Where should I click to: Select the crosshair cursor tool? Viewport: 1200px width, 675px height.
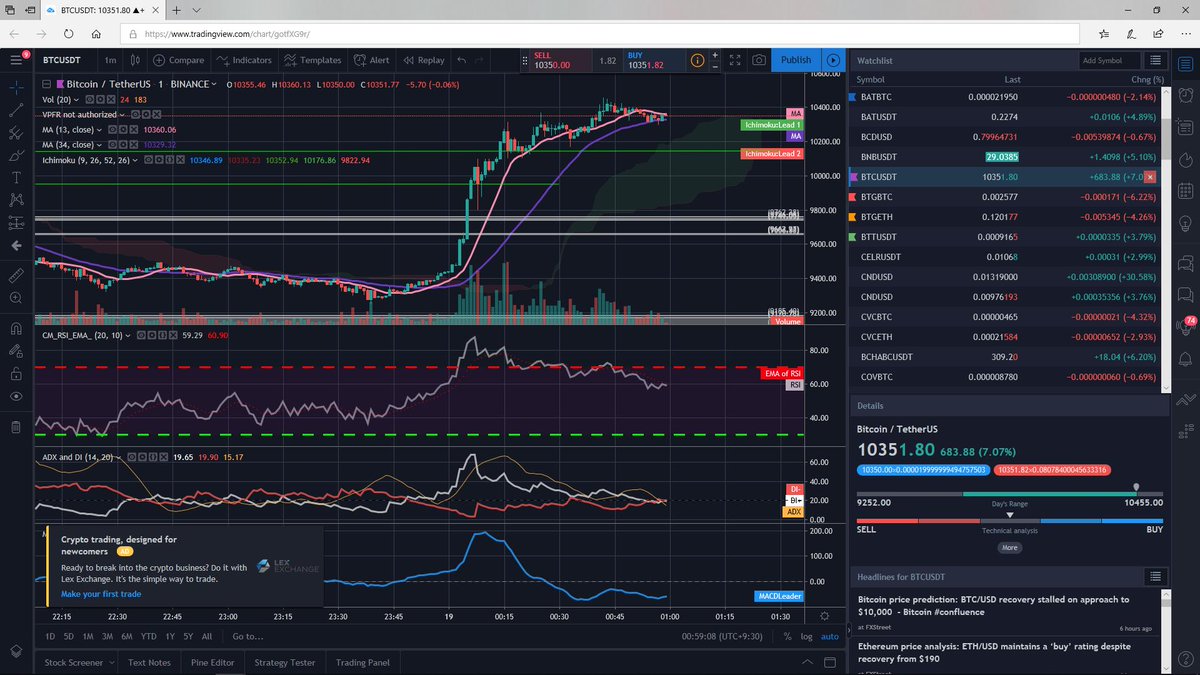coord(16,88)
